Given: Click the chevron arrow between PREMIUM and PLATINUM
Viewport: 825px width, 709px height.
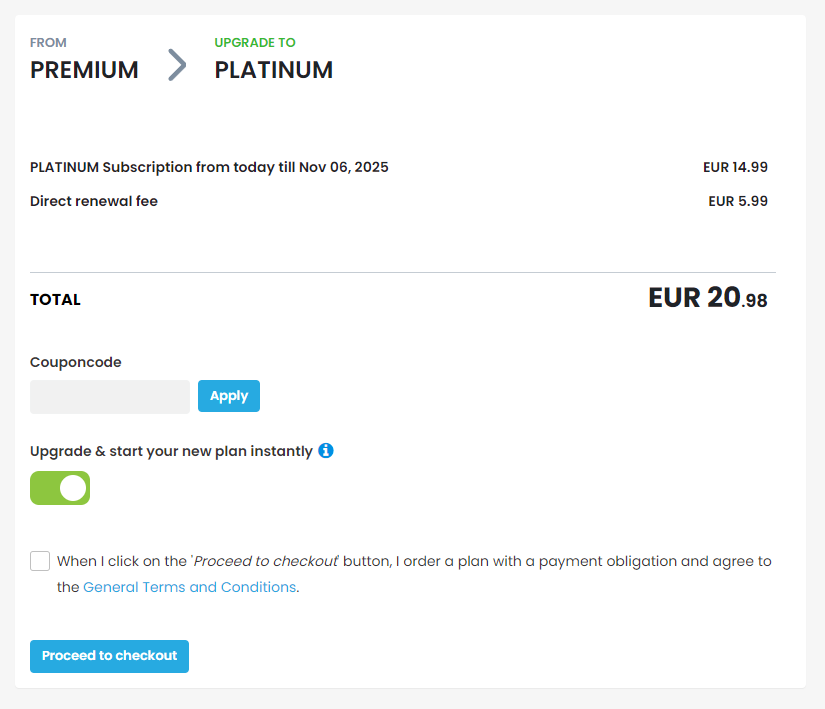Looking at the screenshot, I should click(x=177, y=65).
